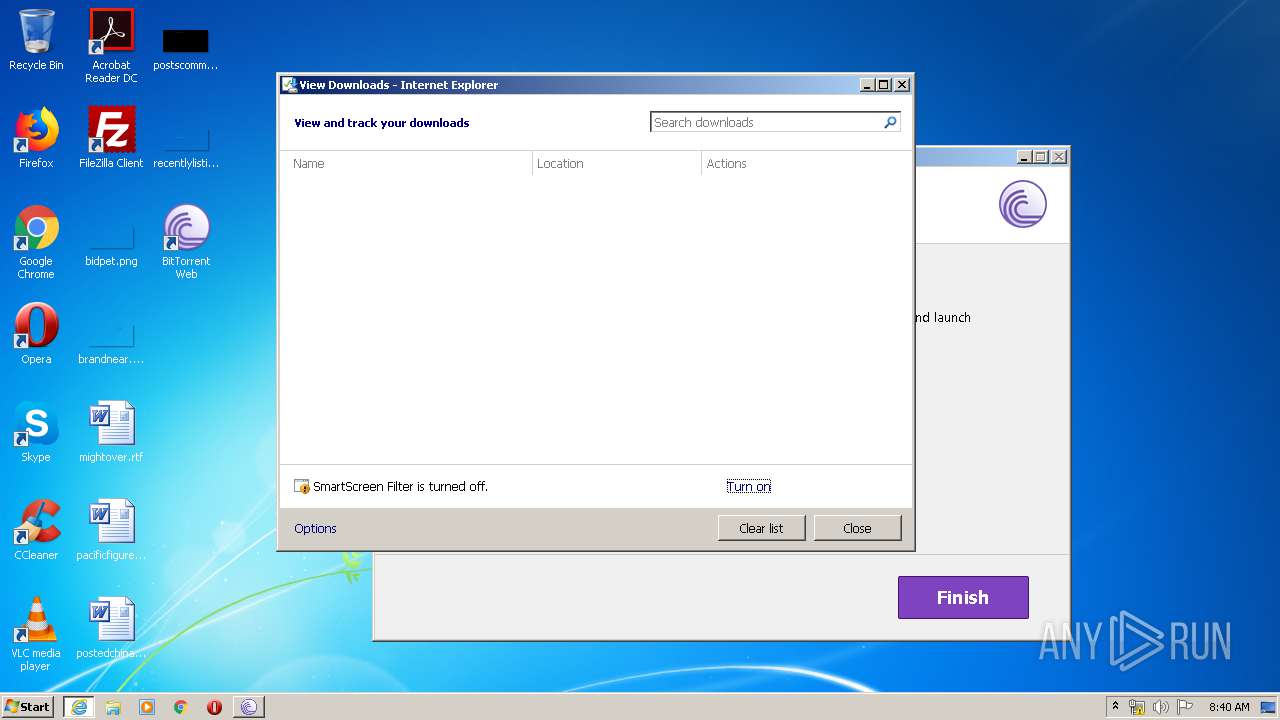
Task: Open CCleaner desktop shortcut
Action: click(36, 530)
